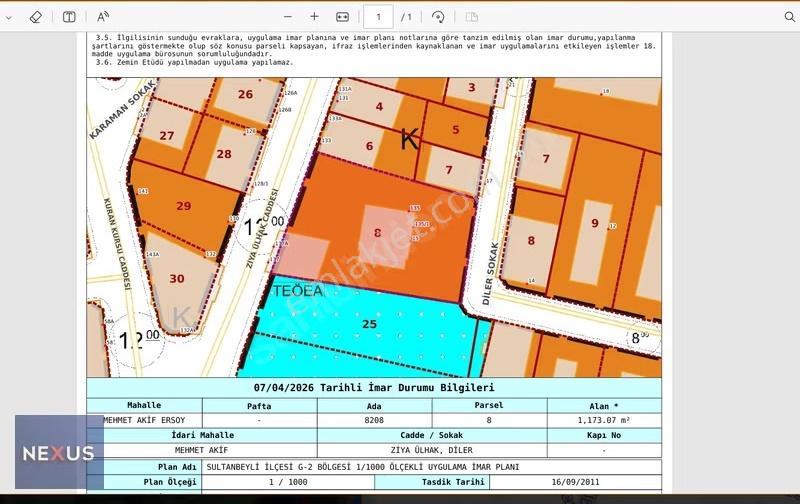Click the 'Plan Ölçeği' label

pos(170,482)
